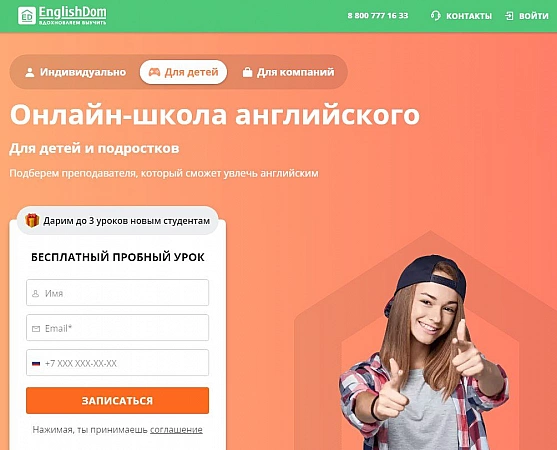The height and width of the screenshot is (450, 557).
Task: Select the Индивидуально tab
Action: click(75, 72)
